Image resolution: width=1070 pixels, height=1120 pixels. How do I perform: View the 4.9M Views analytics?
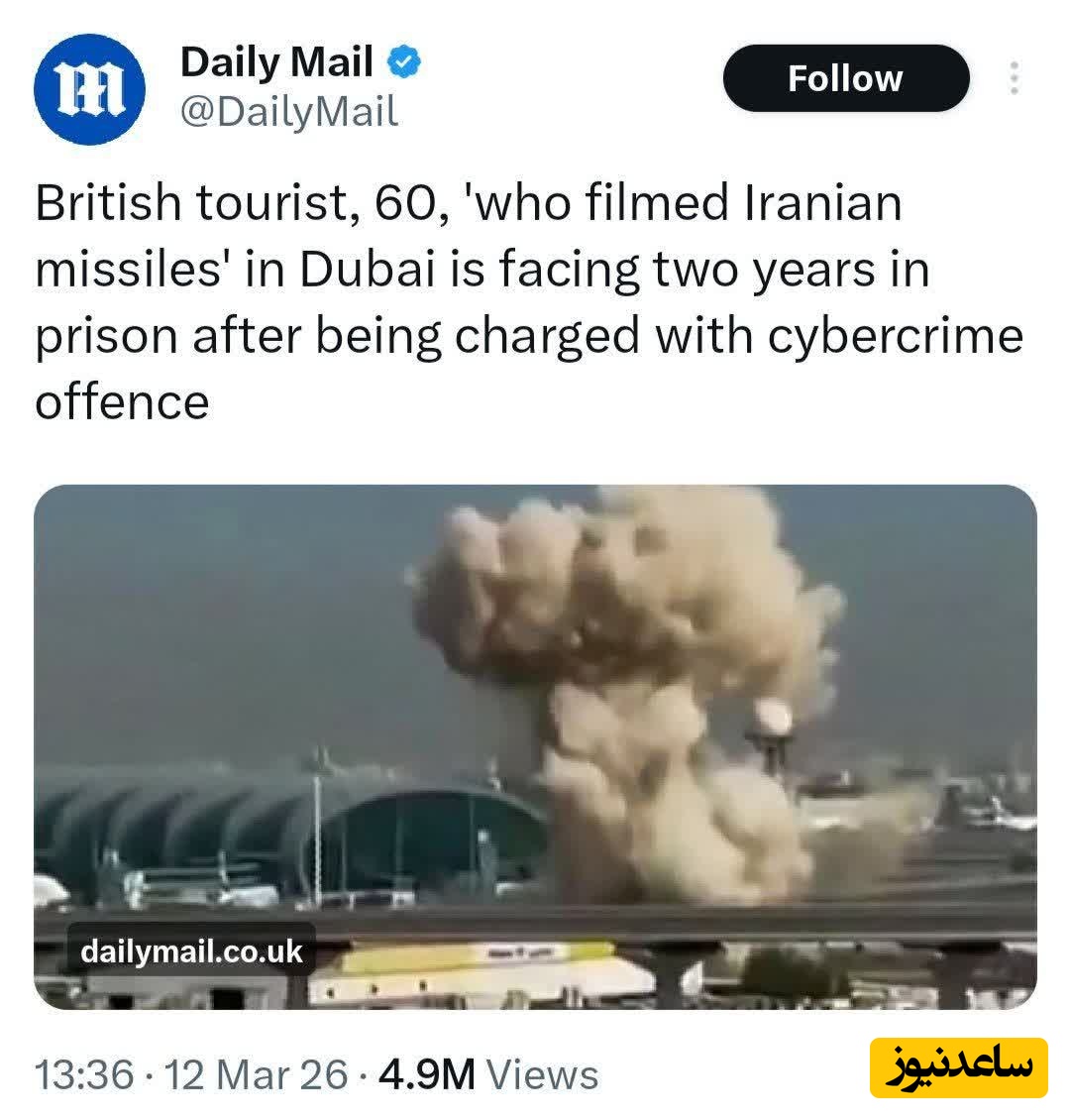[489, 1074]
